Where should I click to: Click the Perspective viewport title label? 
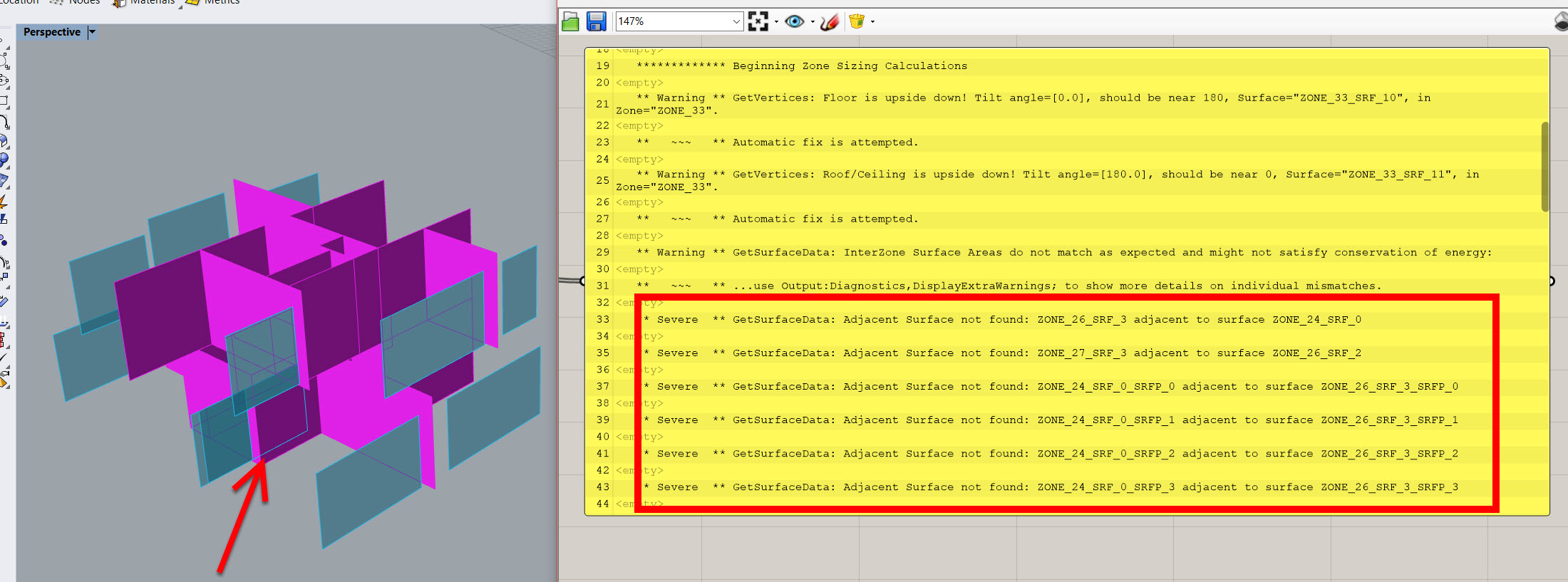51,32
